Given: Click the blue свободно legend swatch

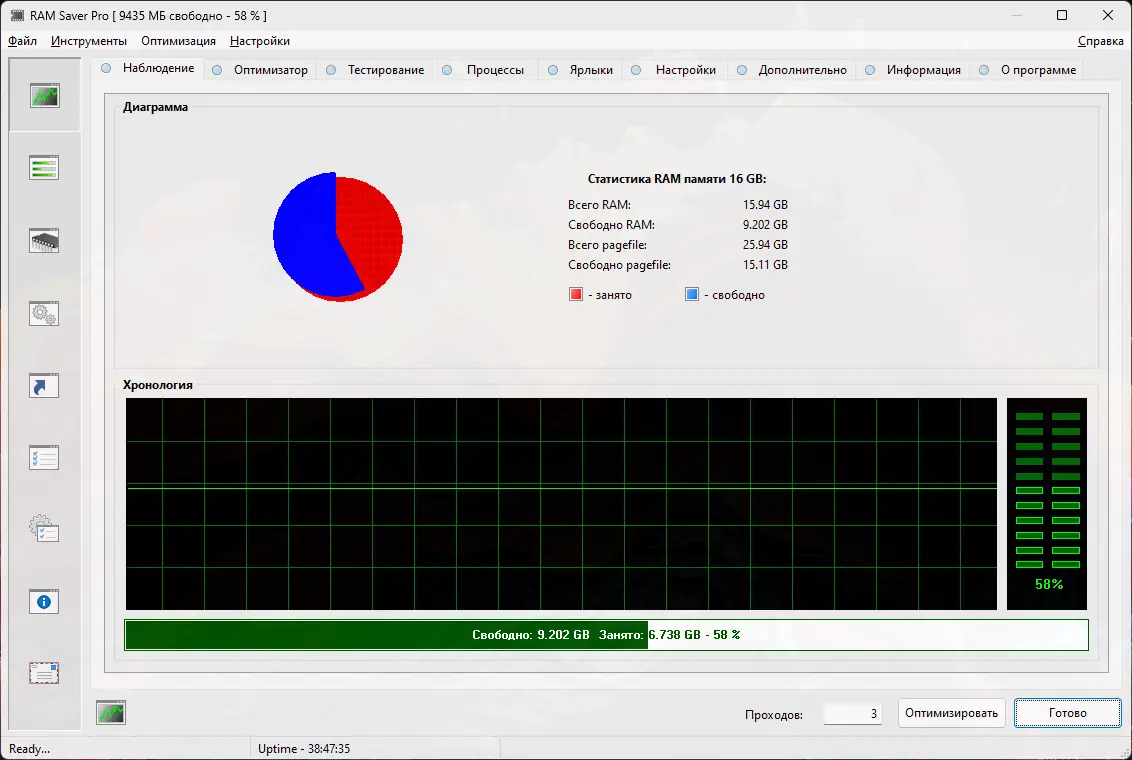Looking at the screenshot, I should coord(692,294).
